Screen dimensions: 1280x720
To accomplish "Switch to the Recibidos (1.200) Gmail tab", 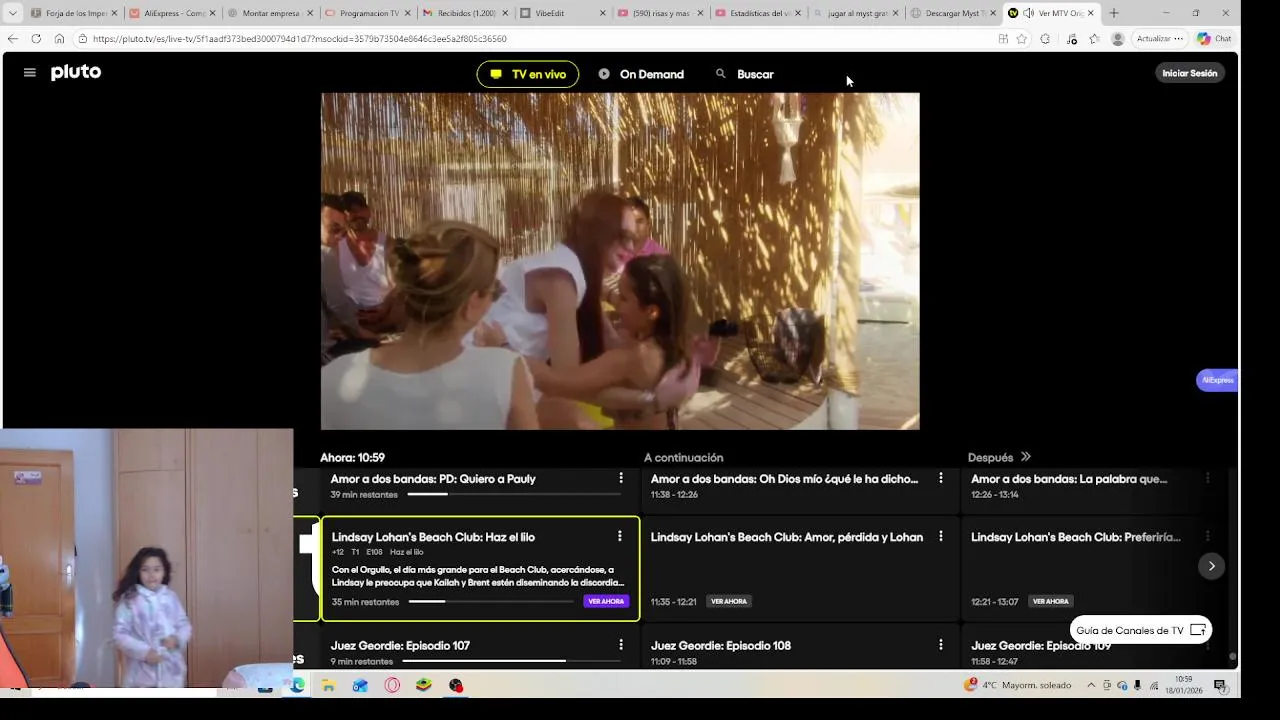I will tap(466, 13).
